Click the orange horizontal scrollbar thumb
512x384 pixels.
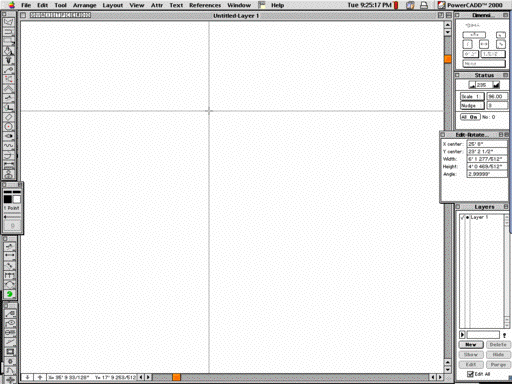[x=176, y=377]
